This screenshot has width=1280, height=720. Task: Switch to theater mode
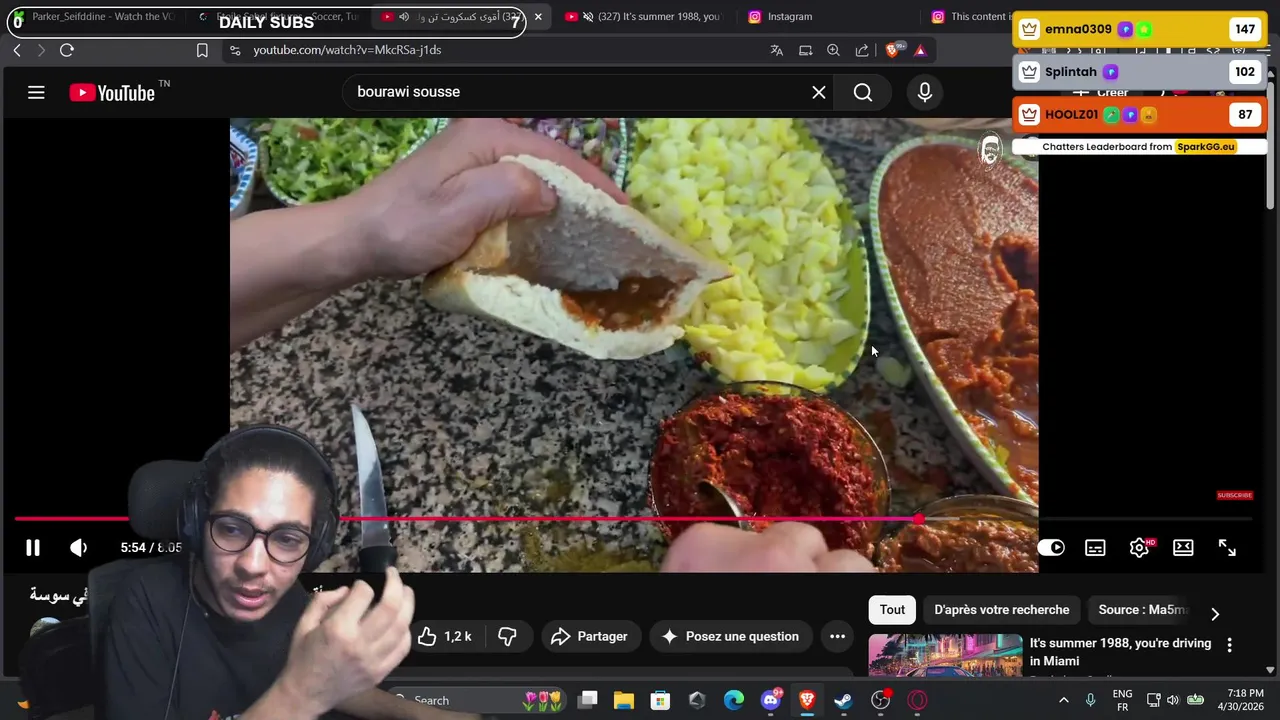[1183, 547]
